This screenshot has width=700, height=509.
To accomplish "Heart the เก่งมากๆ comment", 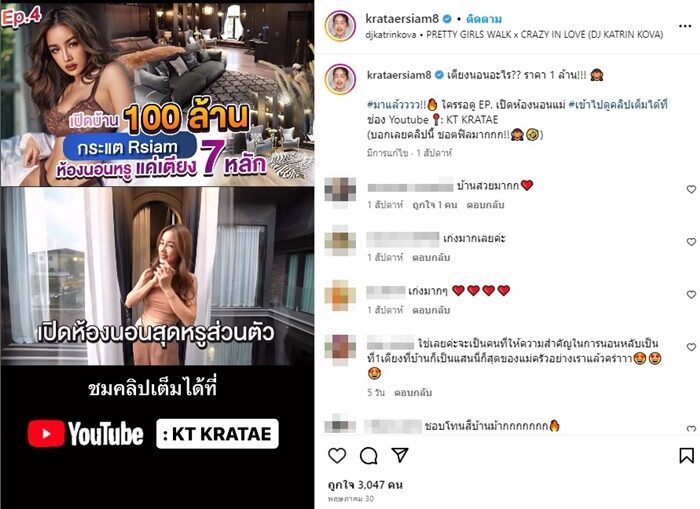I will coord(691,295).
